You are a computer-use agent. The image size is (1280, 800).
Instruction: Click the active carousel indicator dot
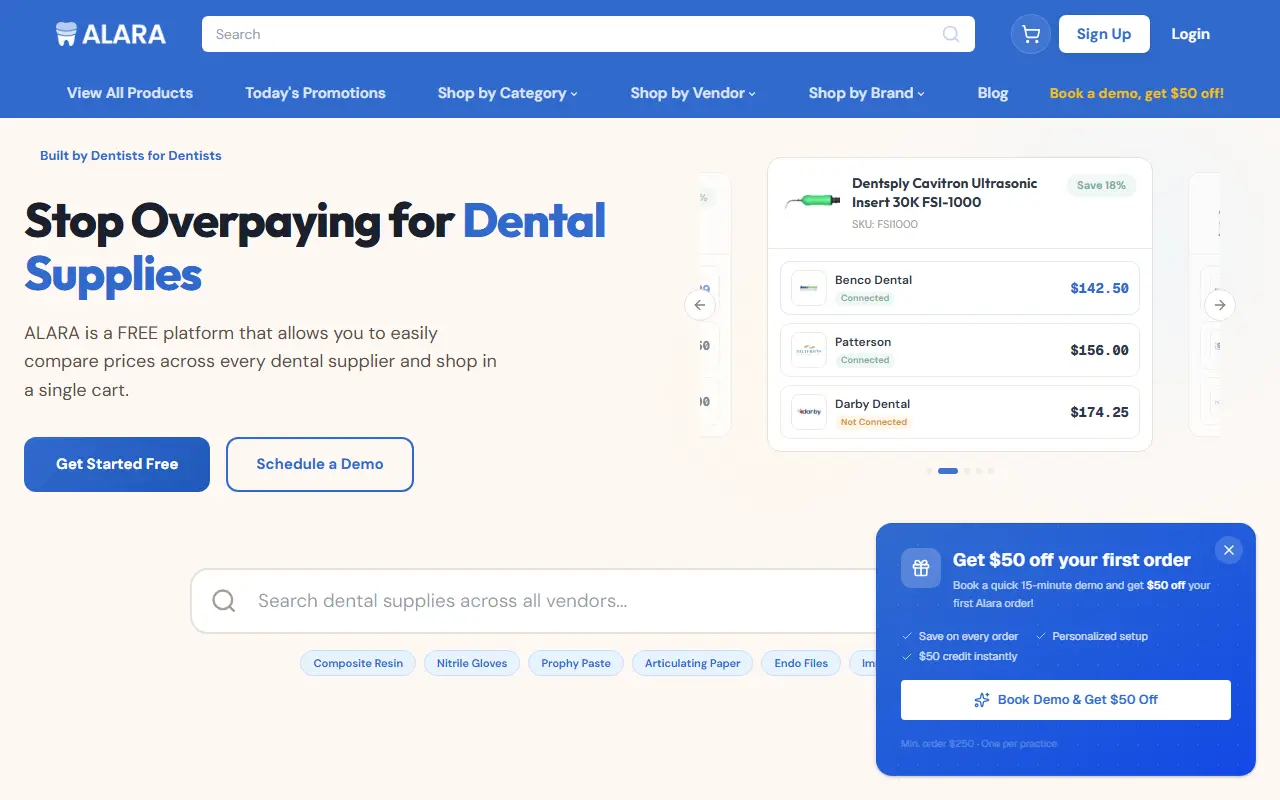pyautogui.click(x=948, y=471)
